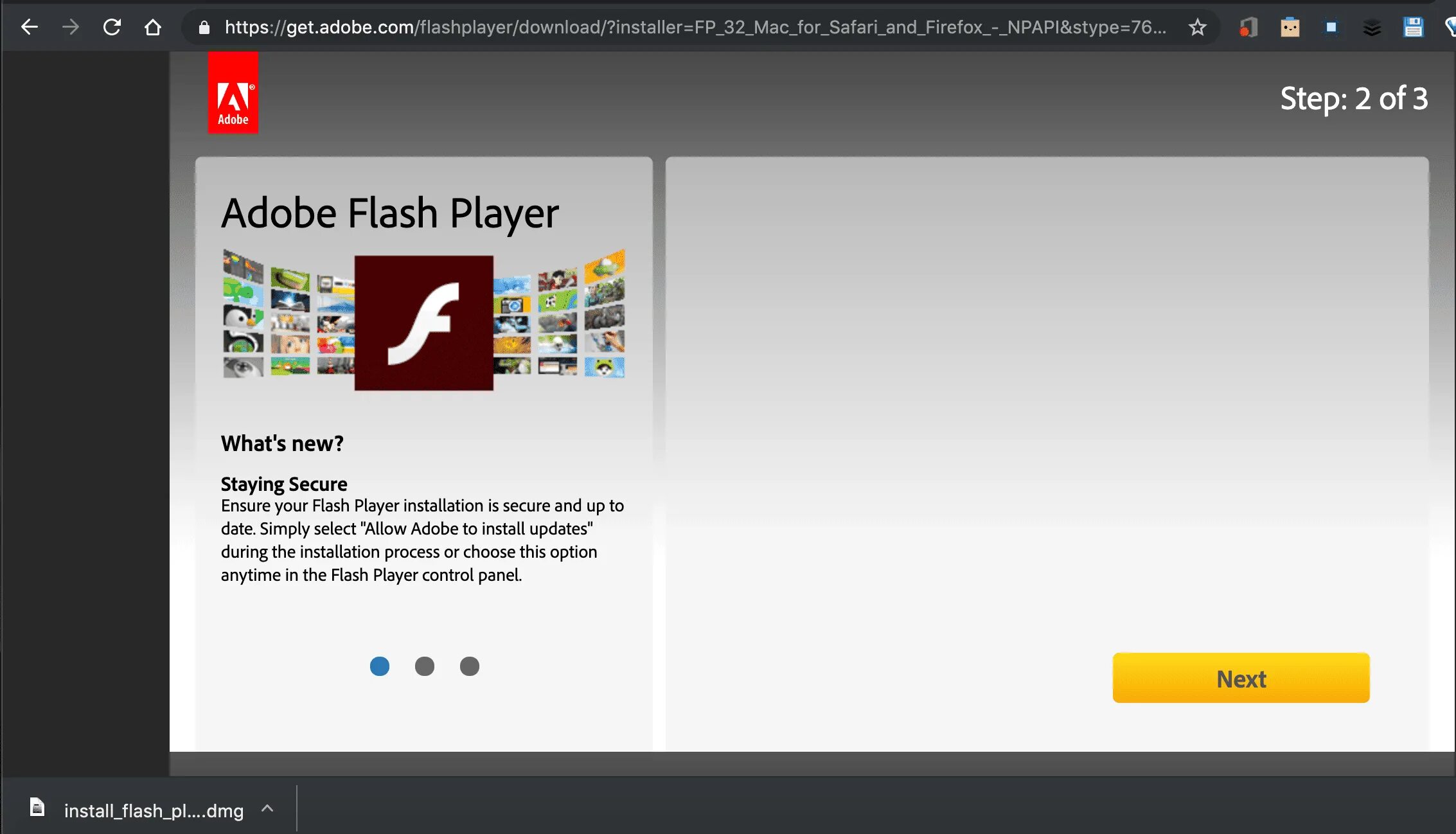Reload the Flash Player download page
1456x834 pixels.
point(112,27)
